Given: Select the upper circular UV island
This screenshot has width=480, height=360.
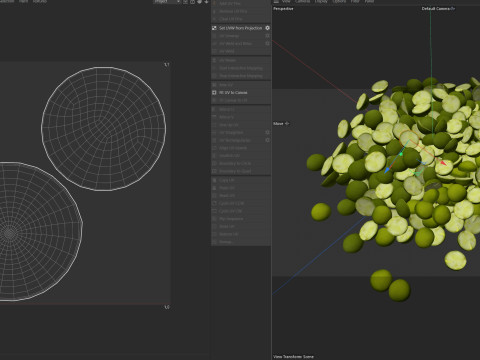Looking at the screenshot, I should pyautogui.click(x=104, y=129).
